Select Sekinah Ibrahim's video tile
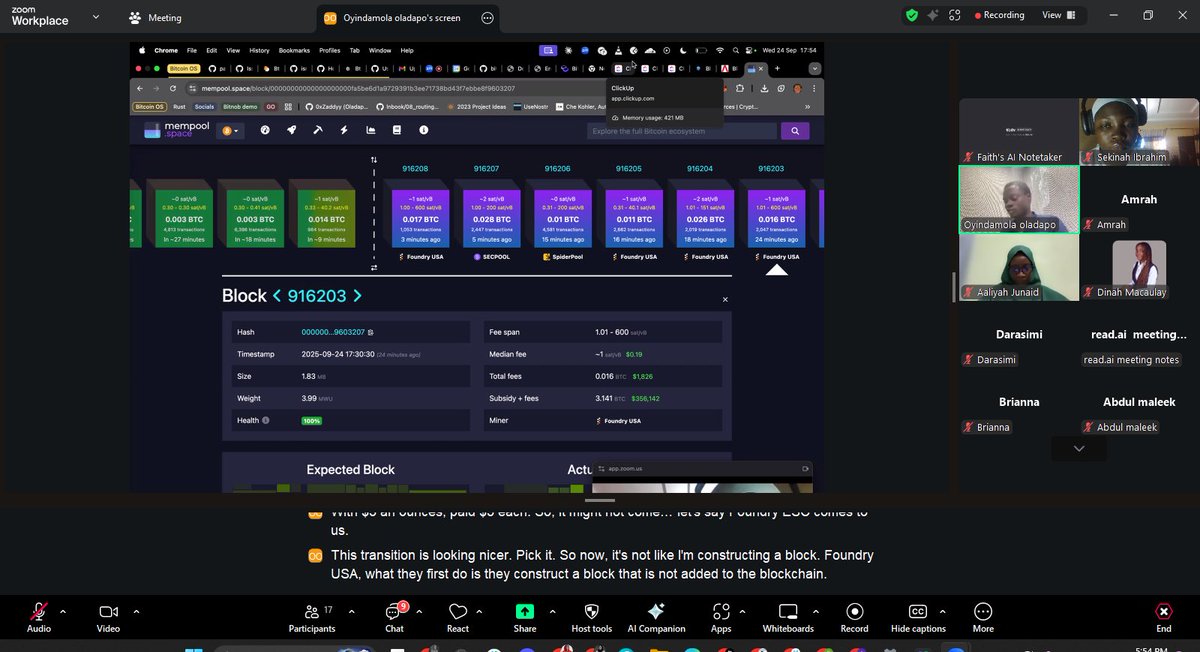 1139,132
